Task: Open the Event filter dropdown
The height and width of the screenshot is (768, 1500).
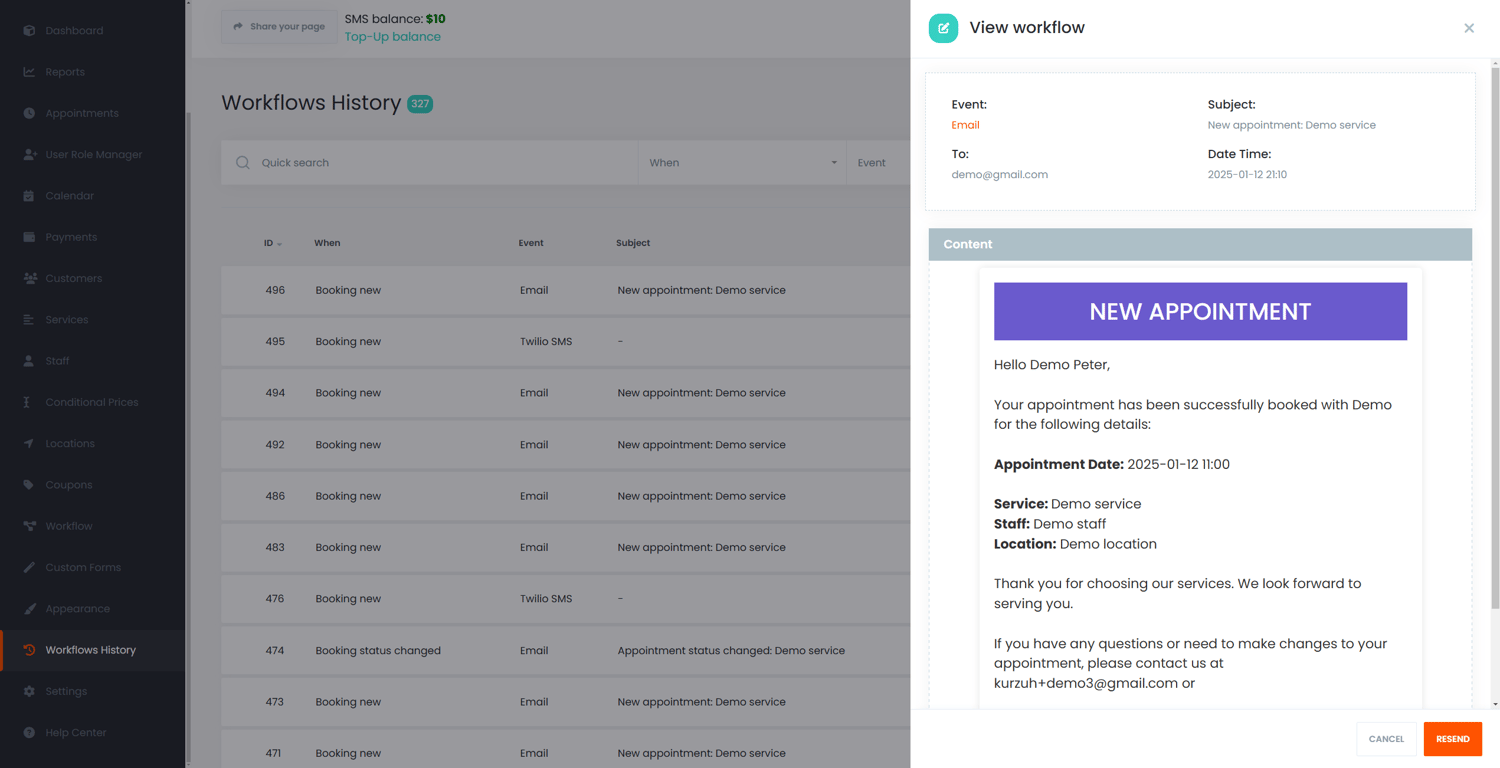Action: (x=876, y=163)
